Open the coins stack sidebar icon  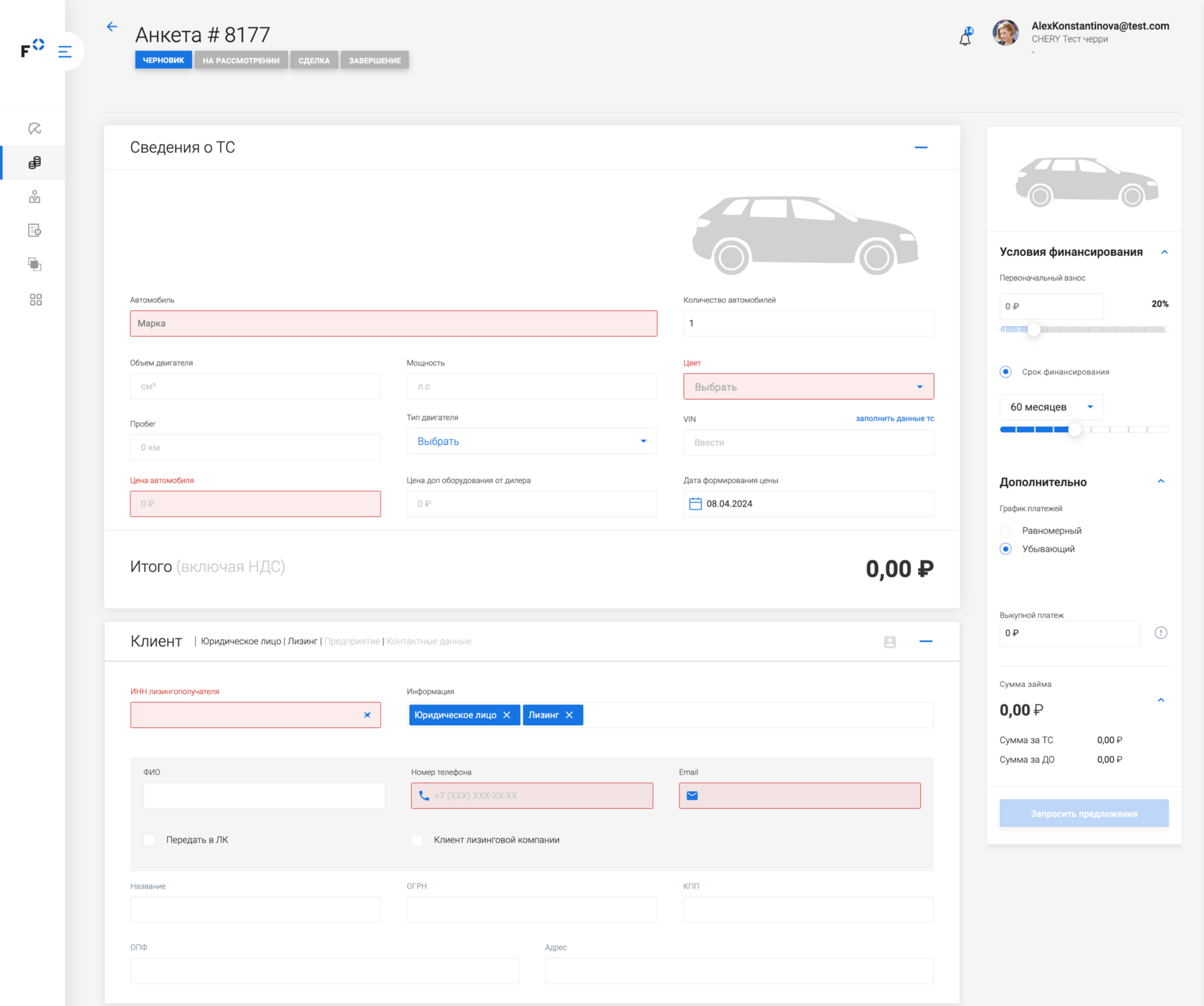[x=34, y=163]
